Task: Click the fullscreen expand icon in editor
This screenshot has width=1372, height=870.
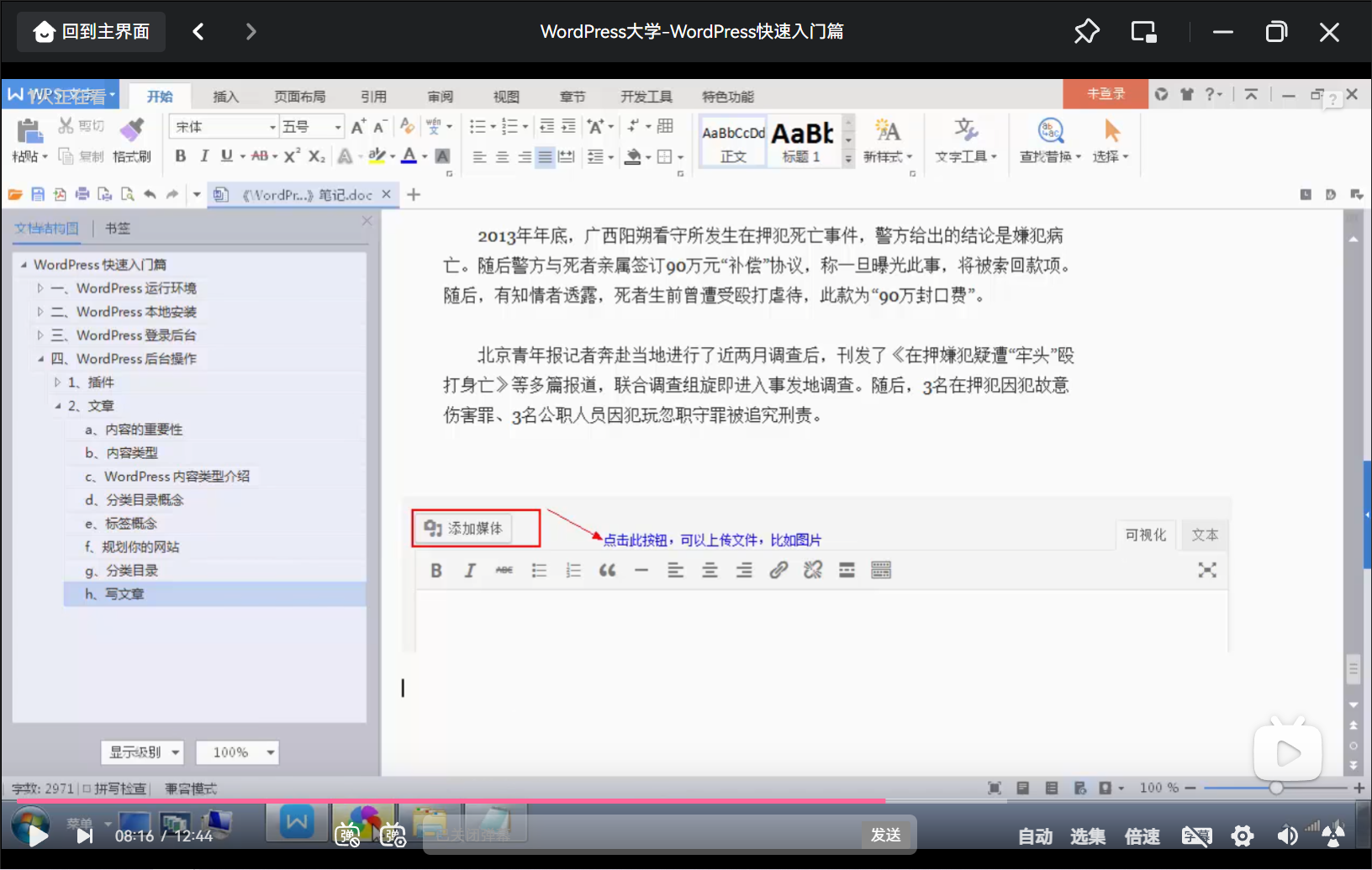Action: (1207, 570)
